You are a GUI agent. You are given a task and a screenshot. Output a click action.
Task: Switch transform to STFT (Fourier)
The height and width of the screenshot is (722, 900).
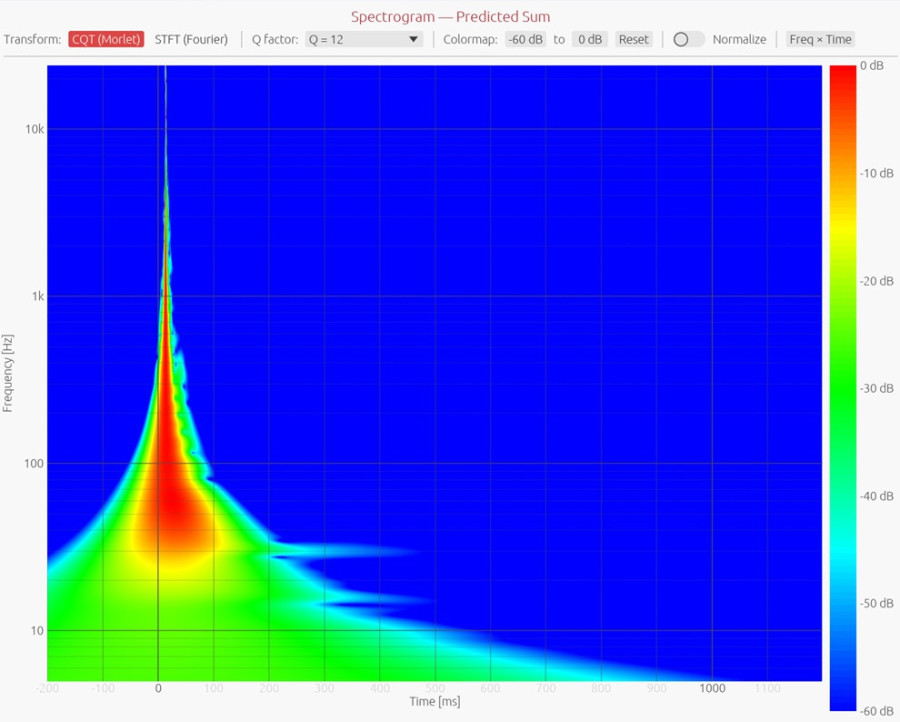tap(191, 40)
